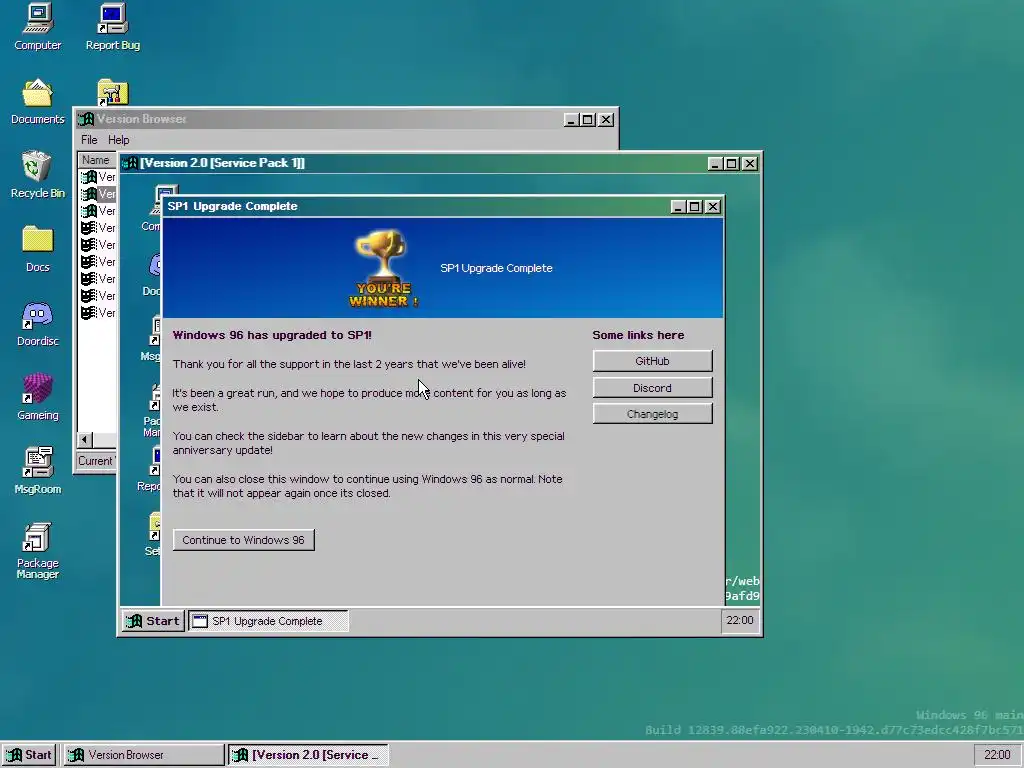Viewport: 1024px width, 768px height.
Task: Open the Changelog link button
Action: [x=652, y=414]
